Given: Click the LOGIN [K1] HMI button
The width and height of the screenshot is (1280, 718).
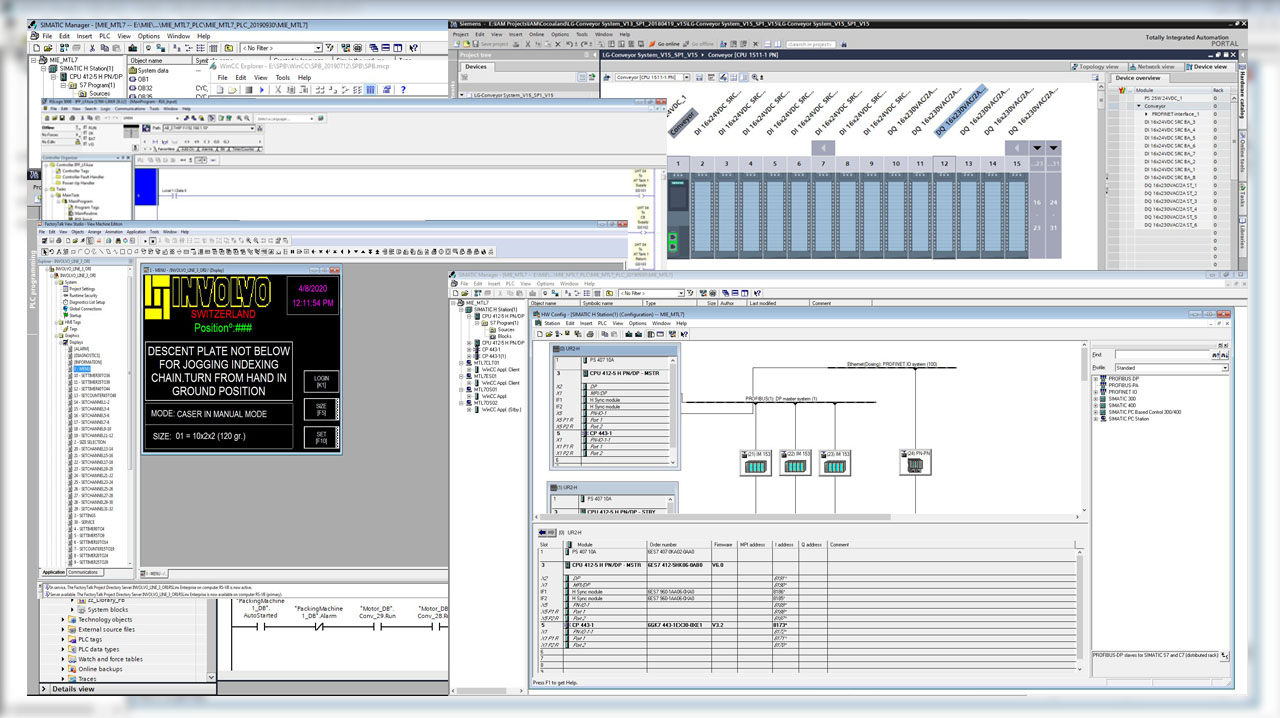Looking at the screenshot, I should 321,381.
